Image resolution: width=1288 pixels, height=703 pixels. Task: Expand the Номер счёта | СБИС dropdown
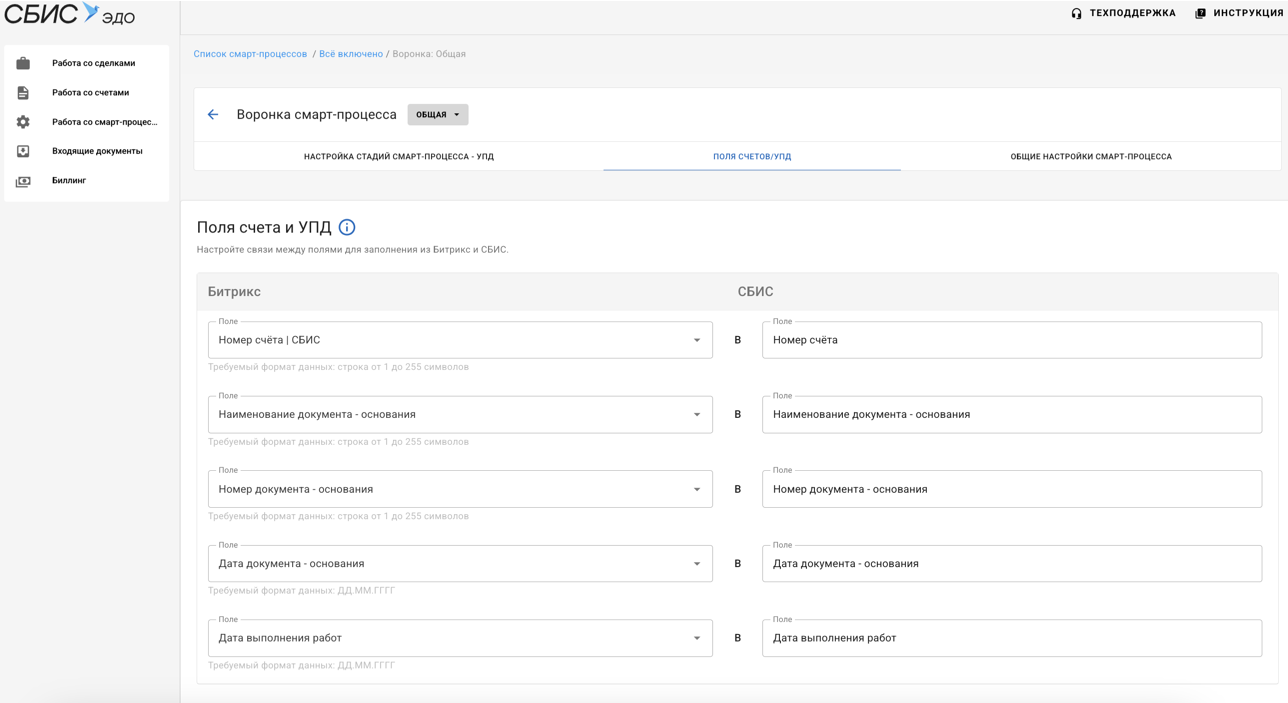[x=697, y=340]
